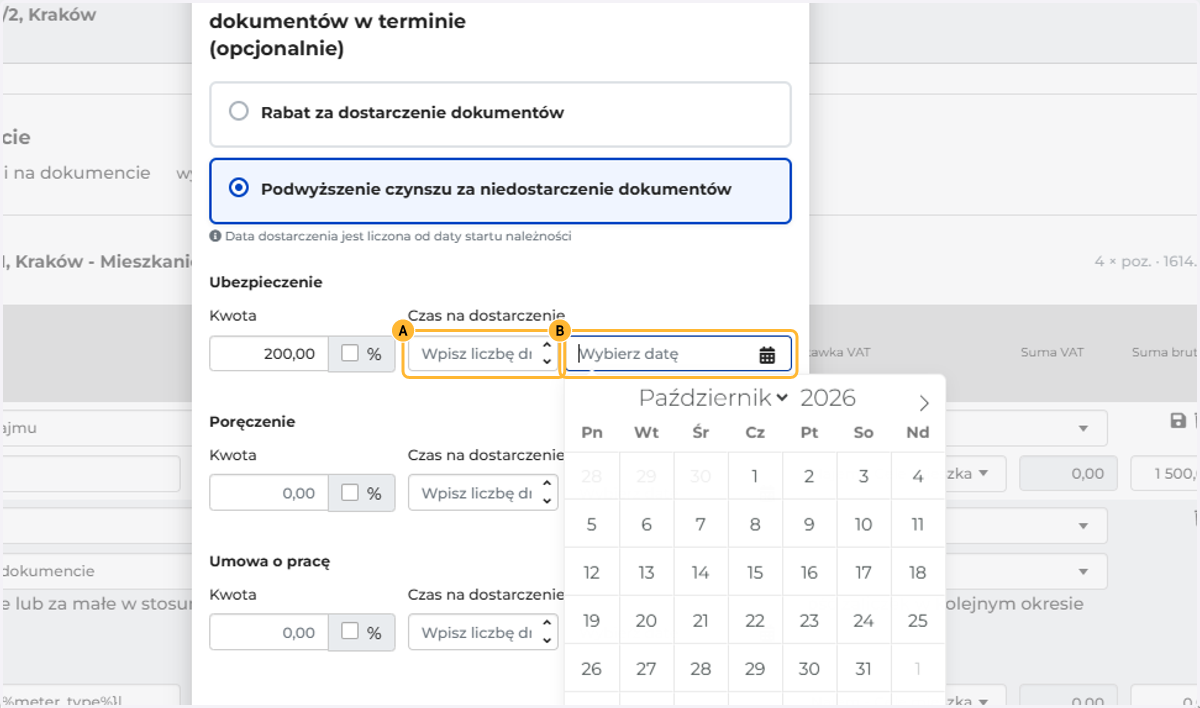Click the year 2026 in the calendar header
Screen dimensions: 1200x708
click(x=828, y=398)
